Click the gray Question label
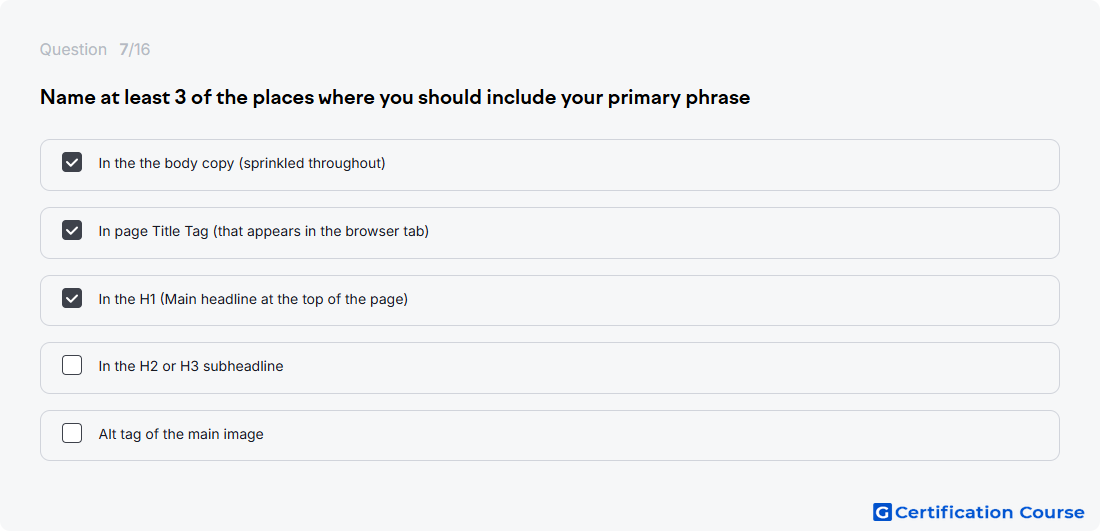Image resolution: width=1100 pixels, height=531 pixels. 73,50
